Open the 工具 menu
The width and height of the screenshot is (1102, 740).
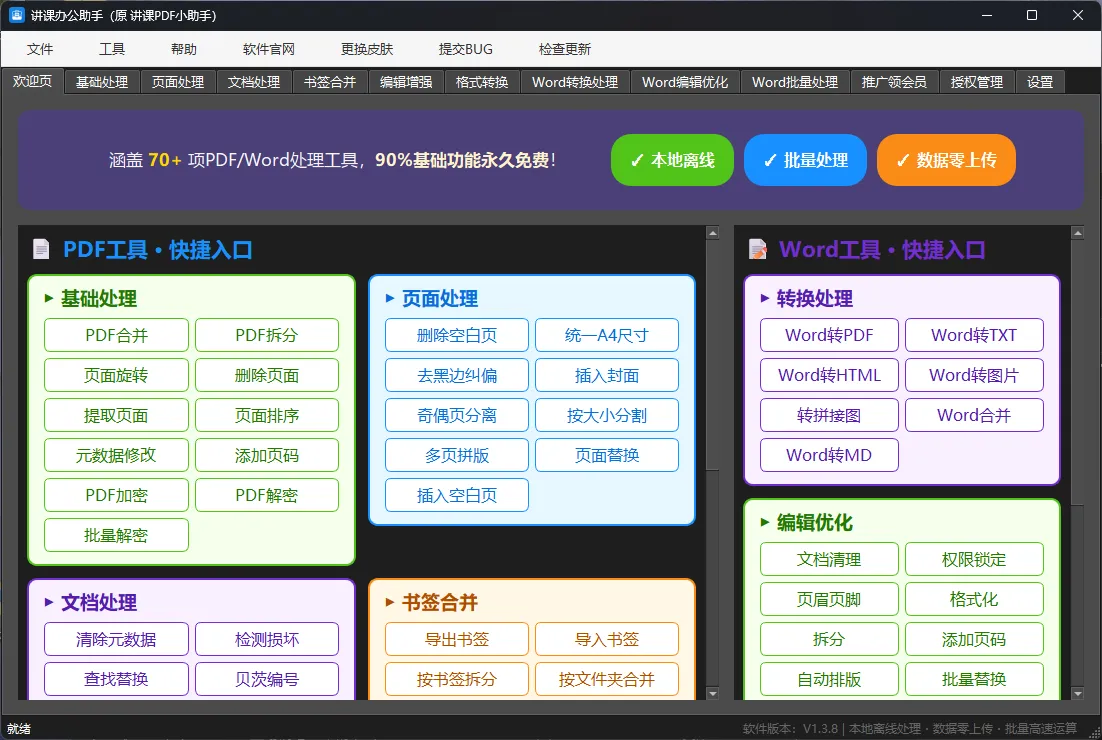[112, 49]
